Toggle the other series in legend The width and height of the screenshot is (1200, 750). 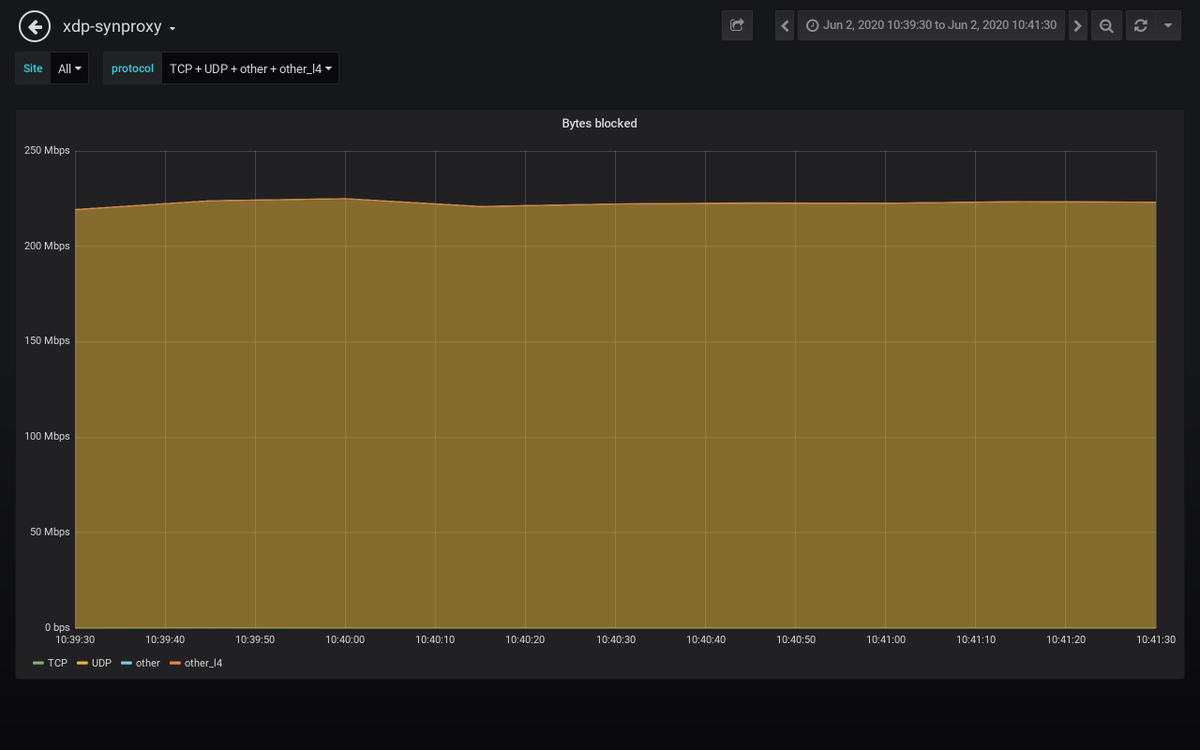pos(146,662)
